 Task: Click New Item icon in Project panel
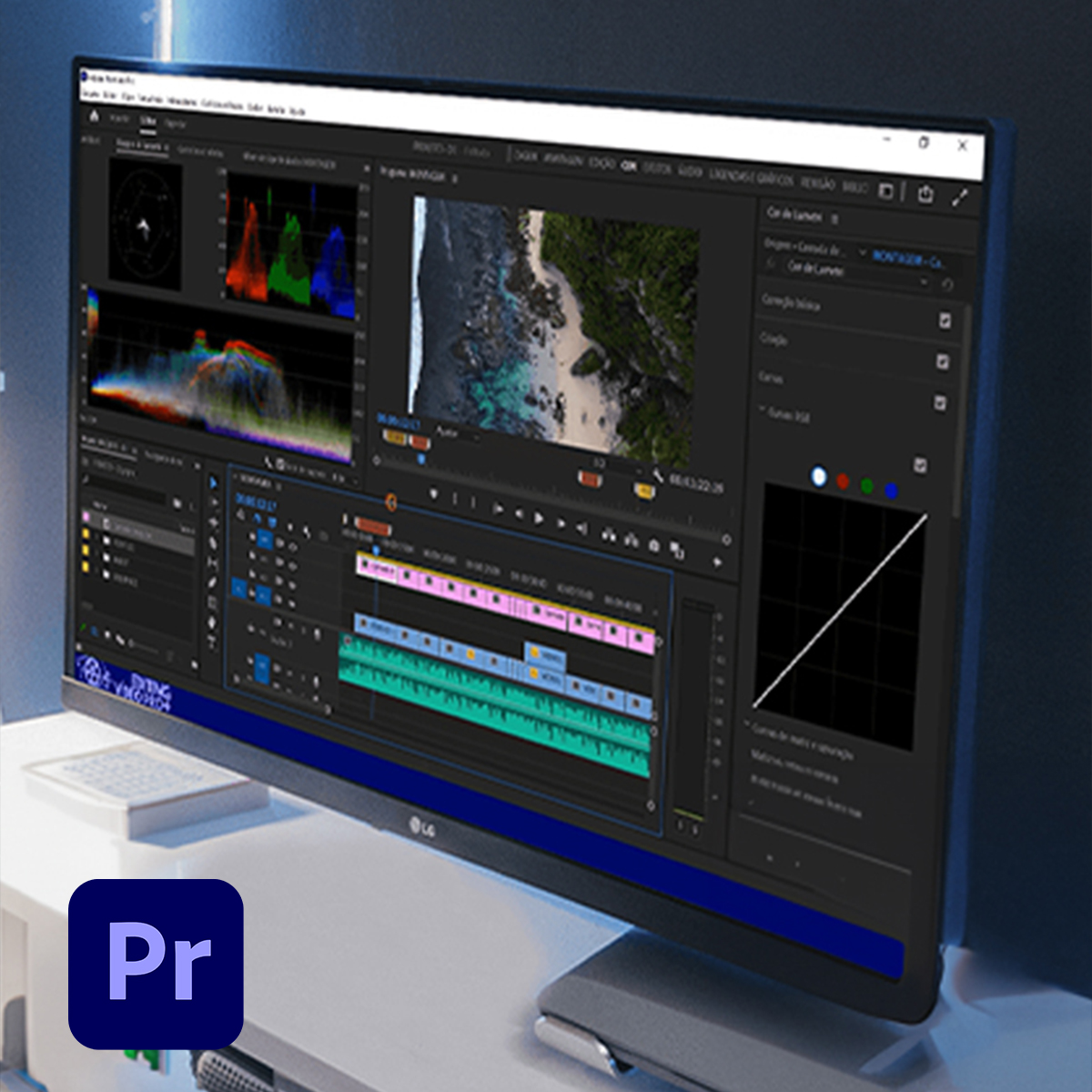(194, 664)
